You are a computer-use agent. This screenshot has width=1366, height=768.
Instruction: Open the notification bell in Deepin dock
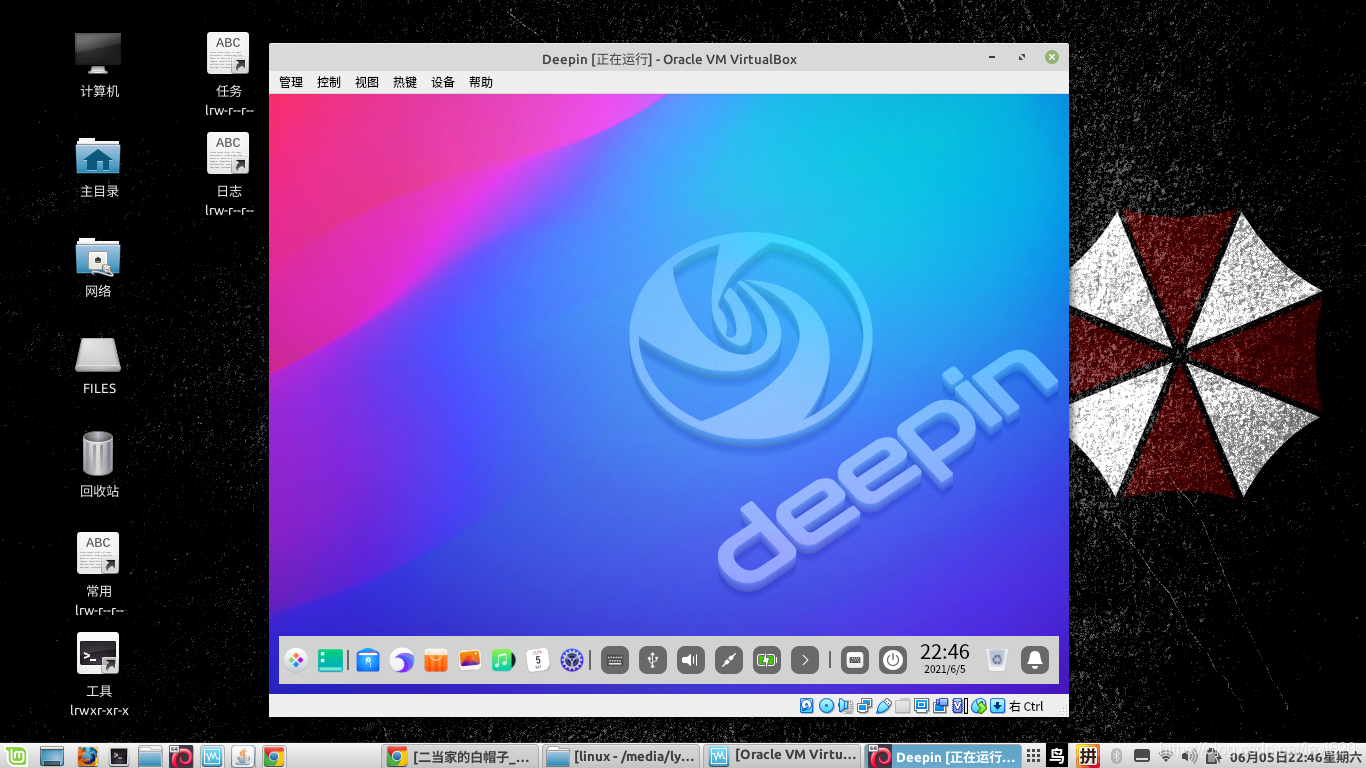(1035, 660)
